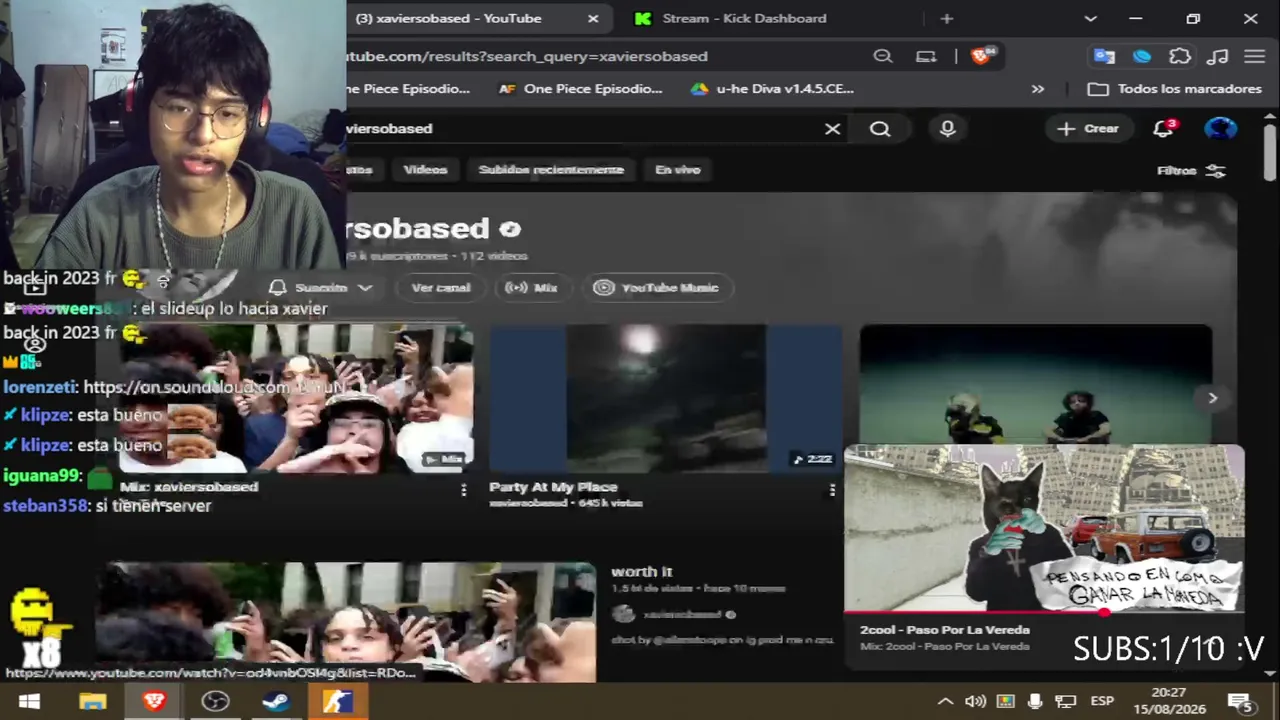Click the cast/install icon in the address bar
Screen dimensions: 1280x720
click(926, 56)
